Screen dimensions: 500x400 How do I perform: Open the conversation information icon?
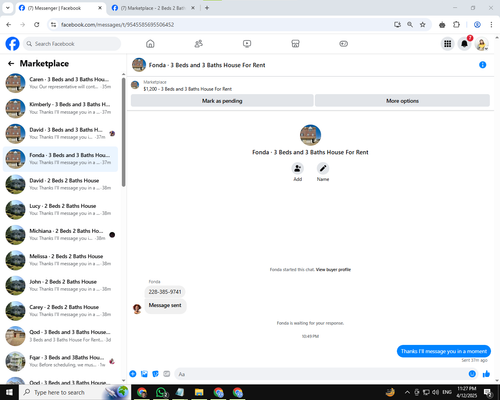tap(482, 65)
